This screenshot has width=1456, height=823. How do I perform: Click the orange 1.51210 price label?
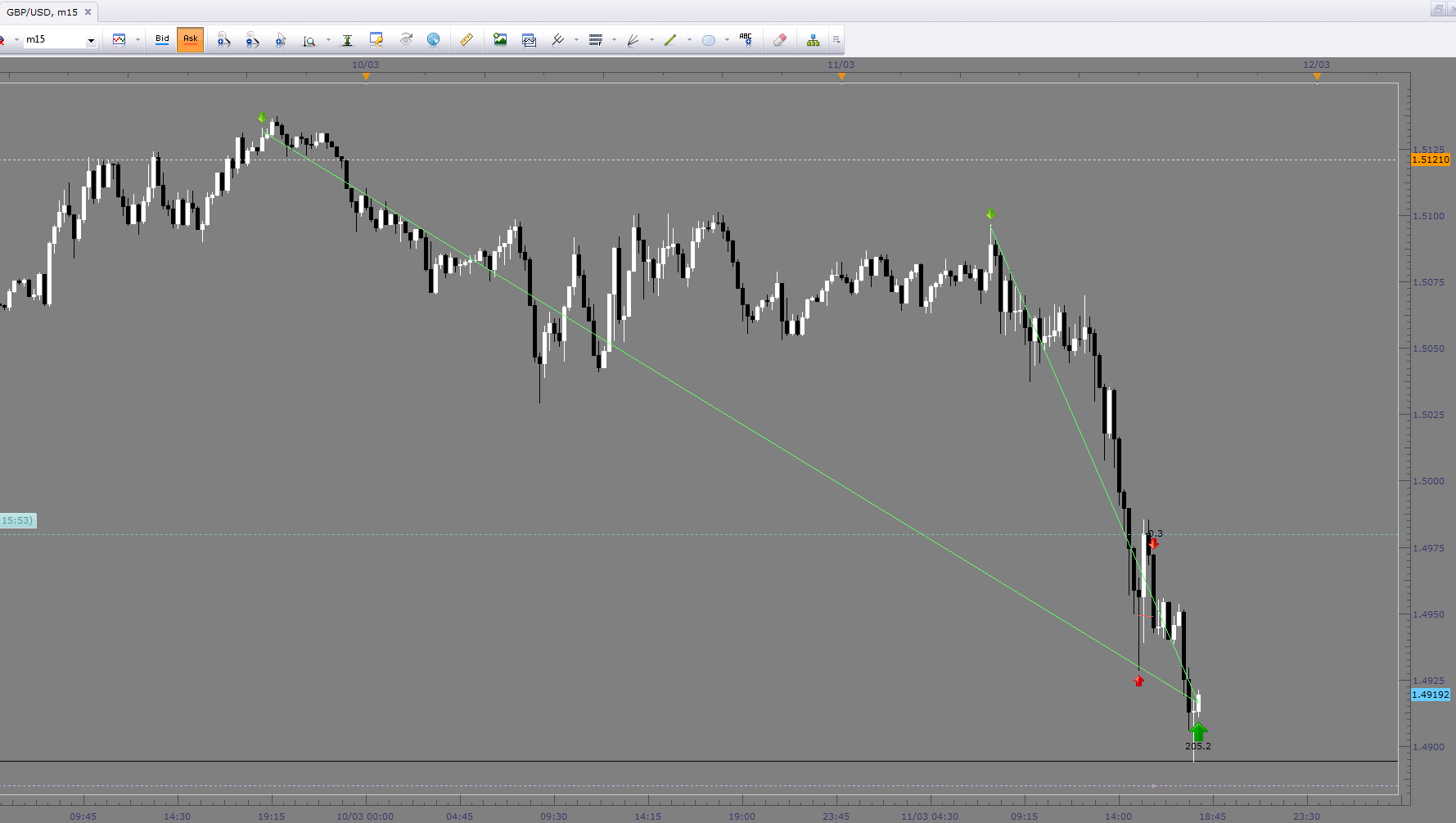pos(1431,160)
